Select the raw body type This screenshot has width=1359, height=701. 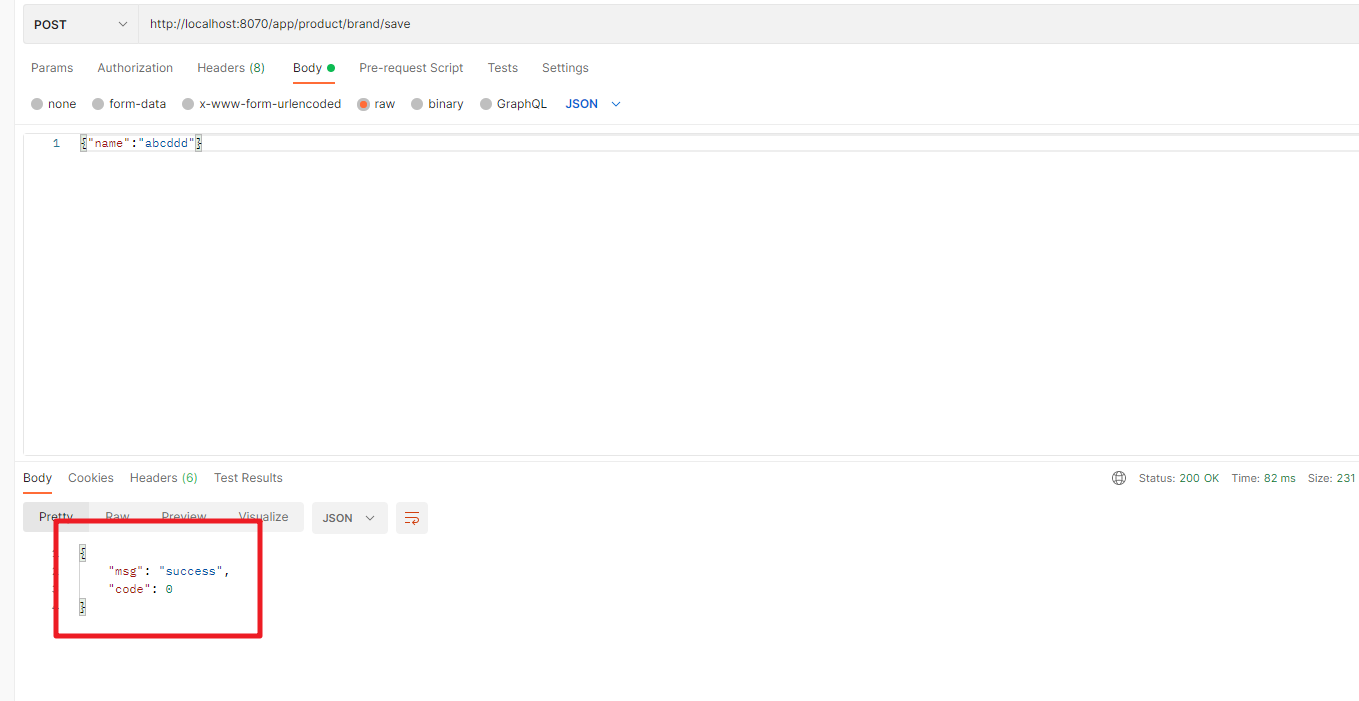click(x=377, y=104)
